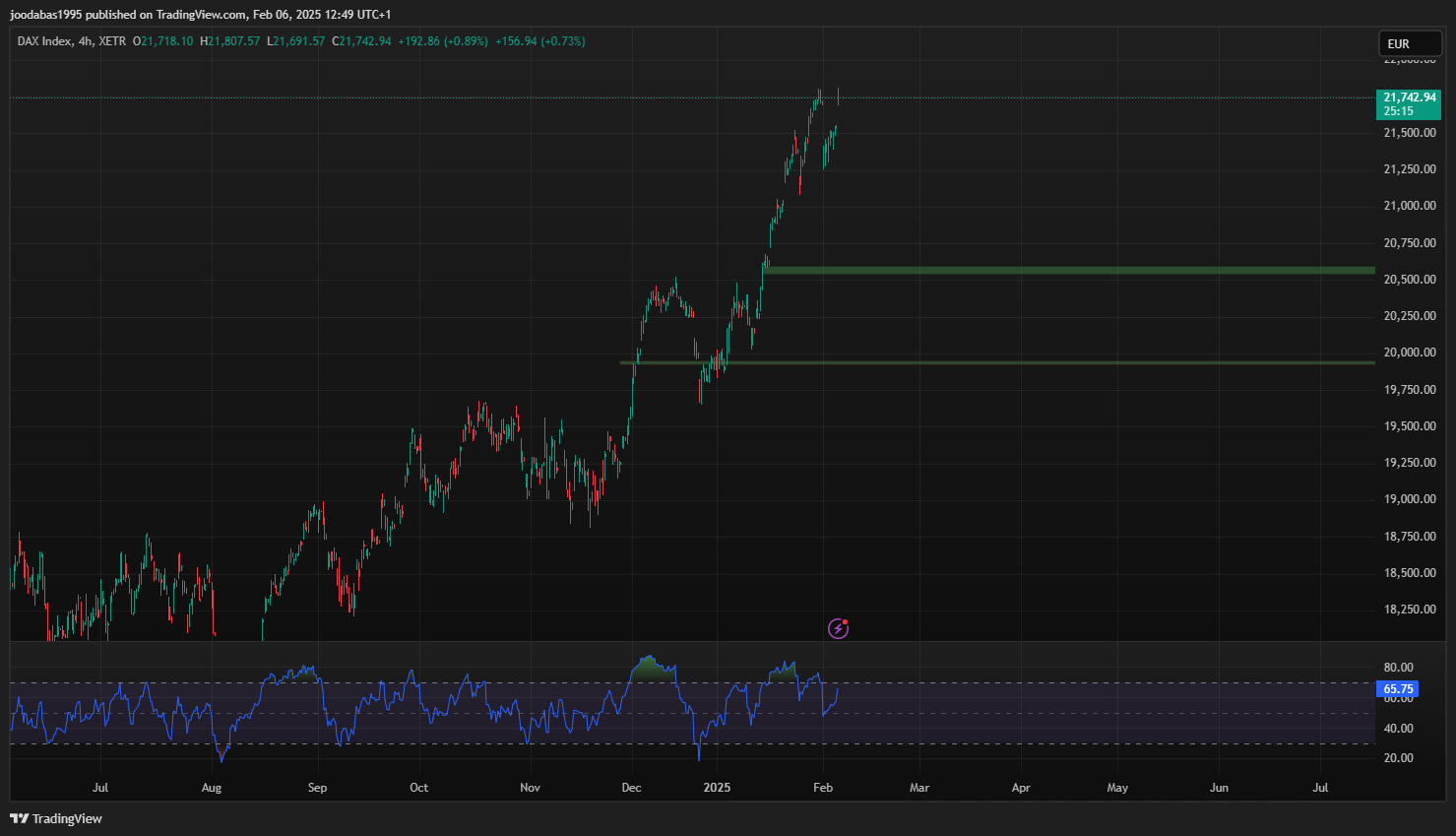Click the +156.94 (+0.73%) change value
Viewport: 1456px width, 836px height.
click(x=539, y=41)
